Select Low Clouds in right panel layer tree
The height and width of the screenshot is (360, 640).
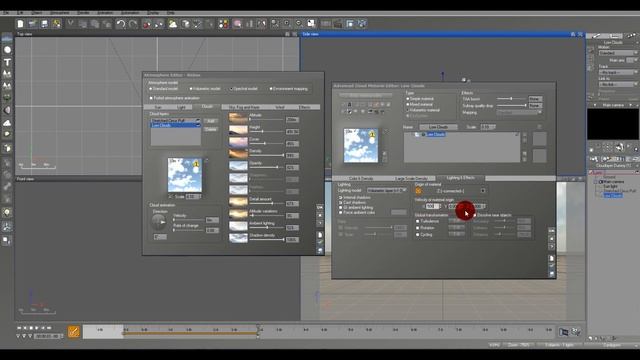tap(613, 196)
